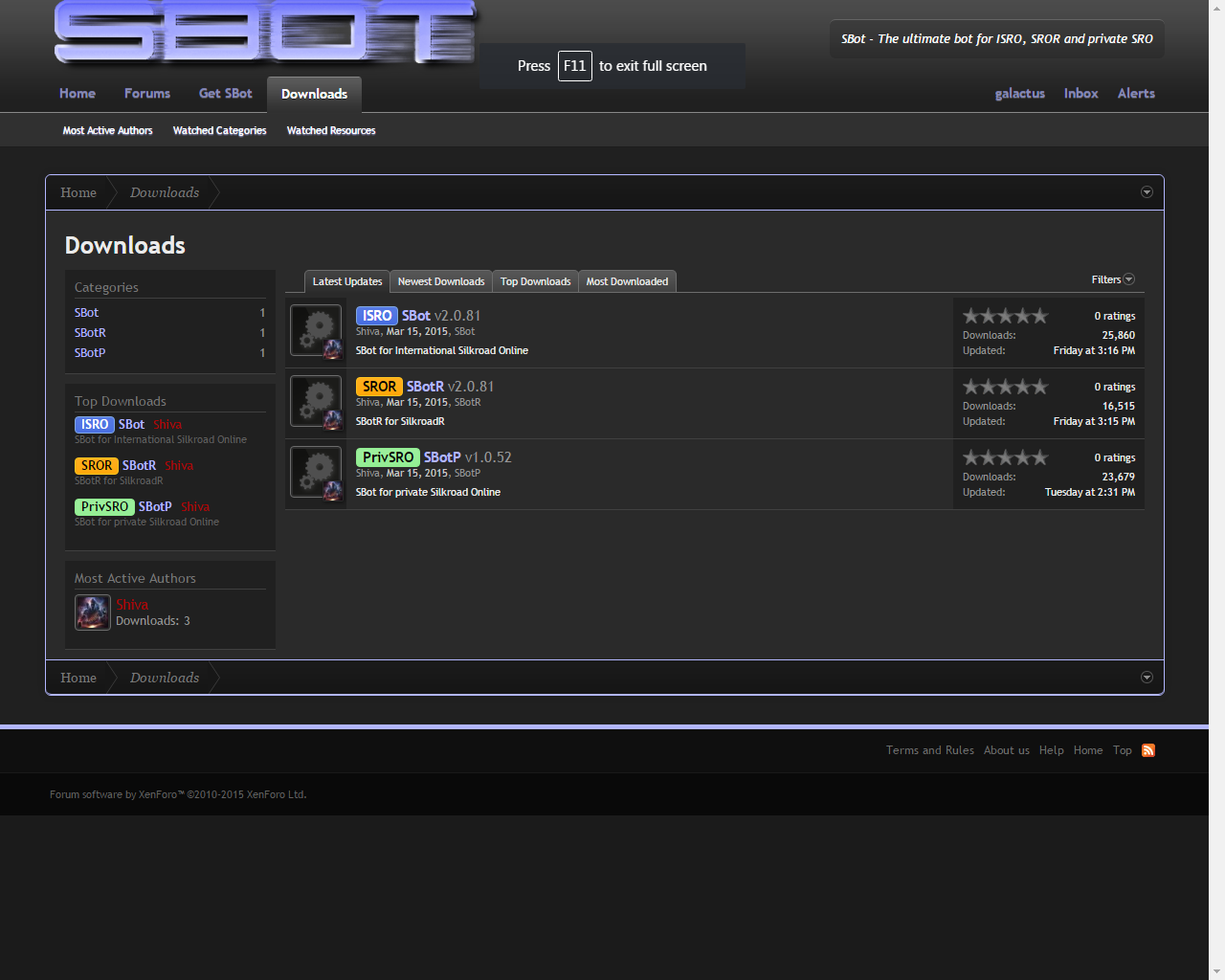The image size is (1225, 980).
Task: Click 'Tuesday at 2:31 PM' updated time
Action: tap(1089, 492)
